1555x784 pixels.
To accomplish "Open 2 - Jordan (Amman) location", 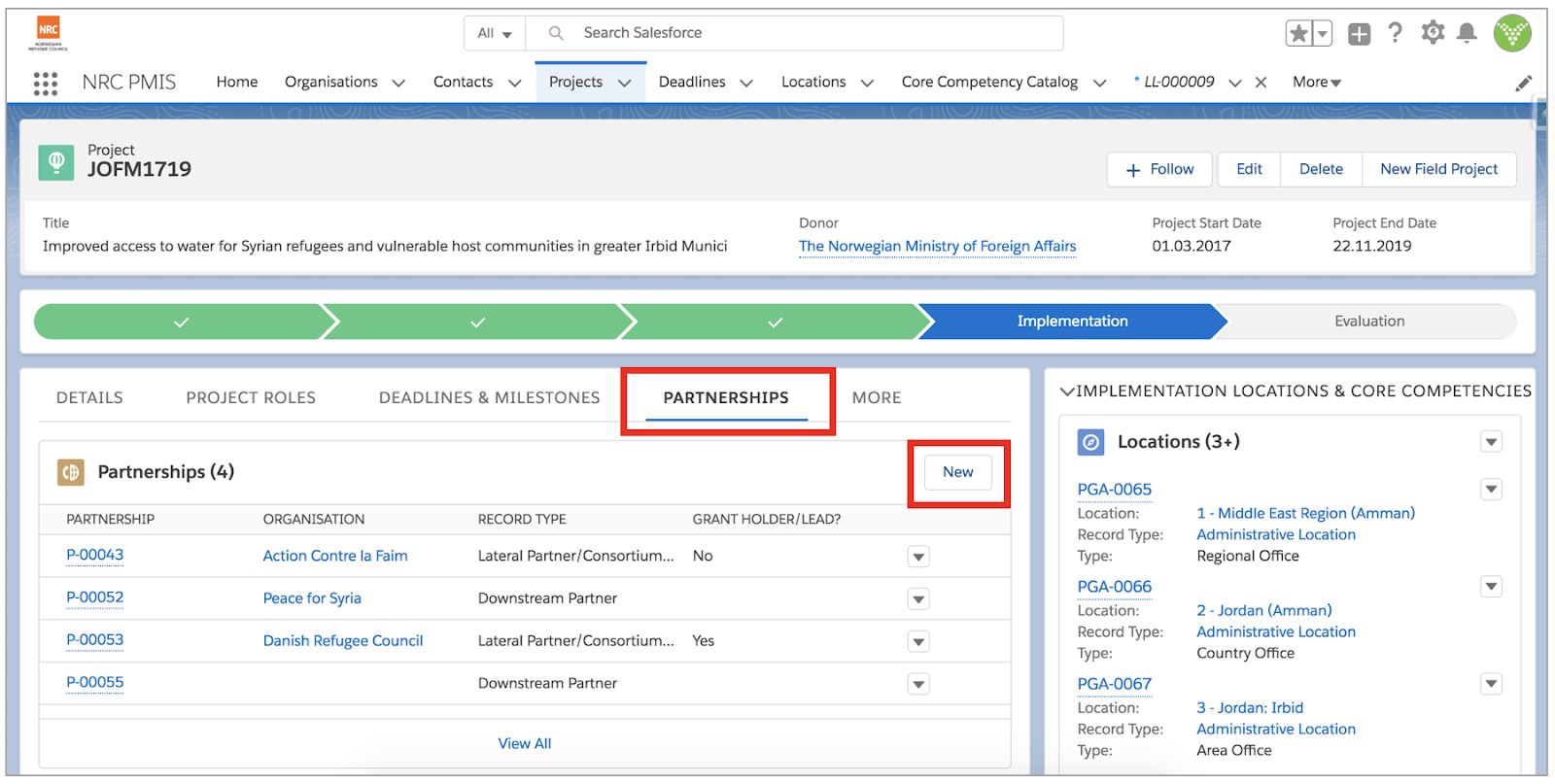I will (x=1263, y=610).
